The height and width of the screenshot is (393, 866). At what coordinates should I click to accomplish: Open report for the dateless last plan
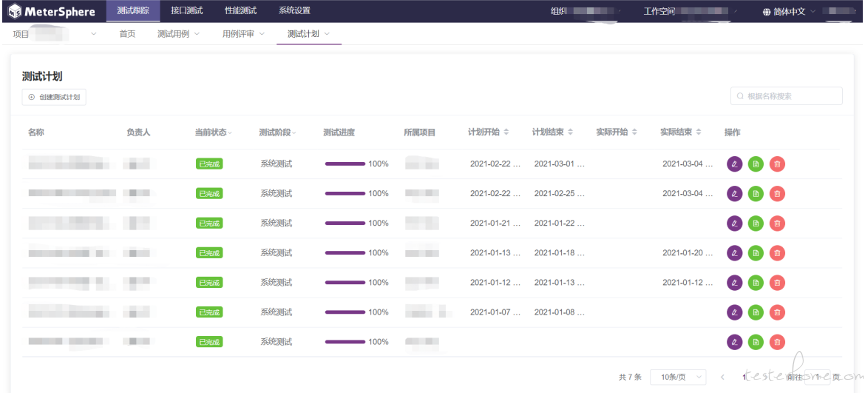(x=756, y=342)
